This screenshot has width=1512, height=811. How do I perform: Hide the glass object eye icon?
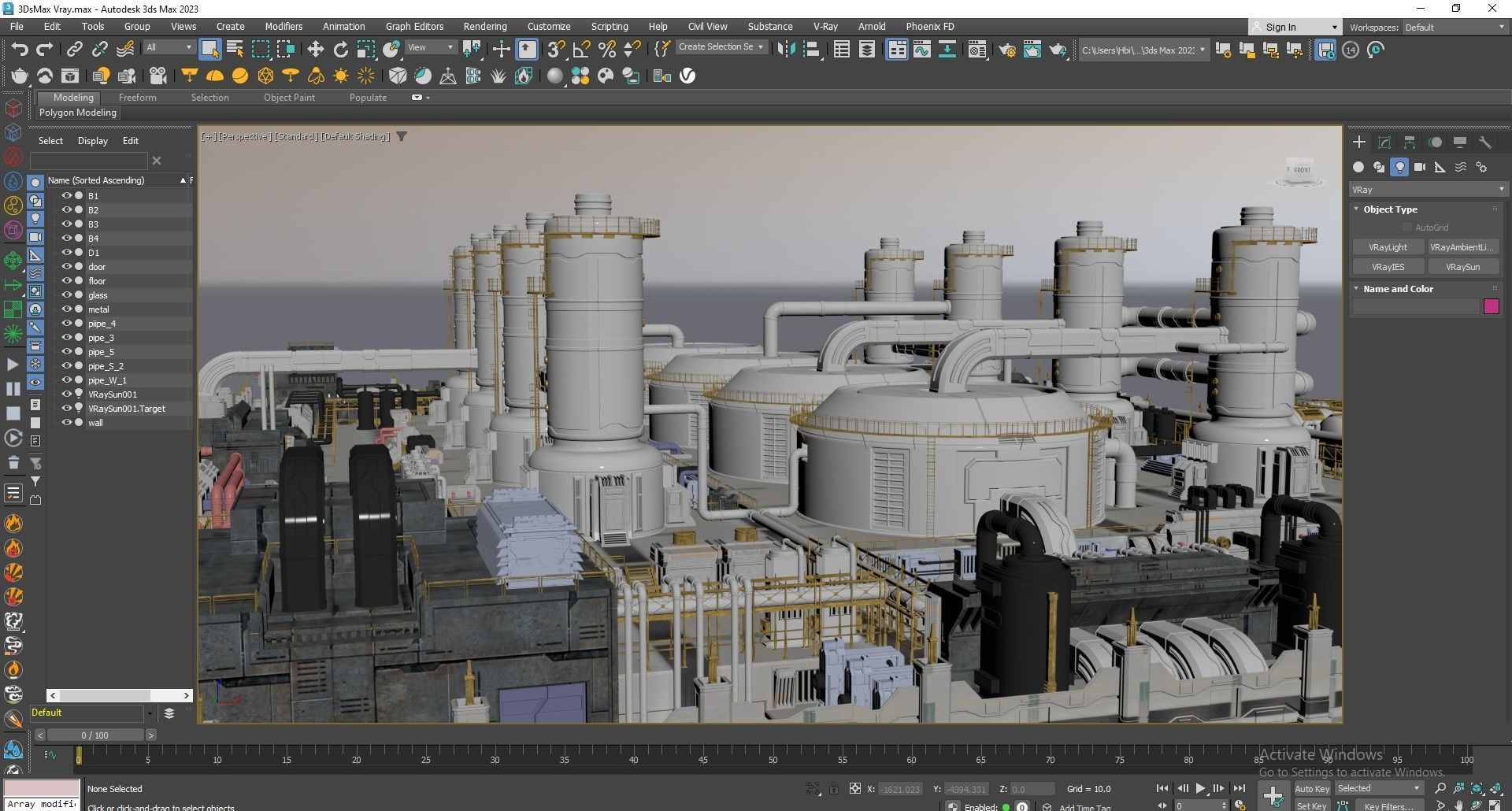(67, 294)
